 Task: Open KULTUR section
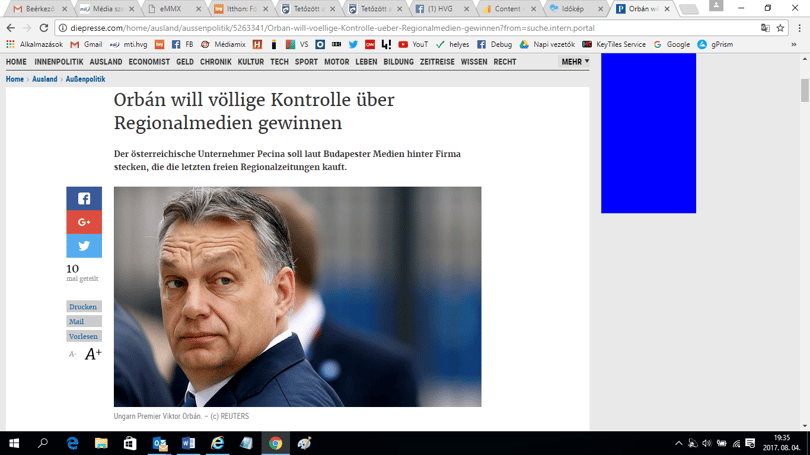click(251, 61)
